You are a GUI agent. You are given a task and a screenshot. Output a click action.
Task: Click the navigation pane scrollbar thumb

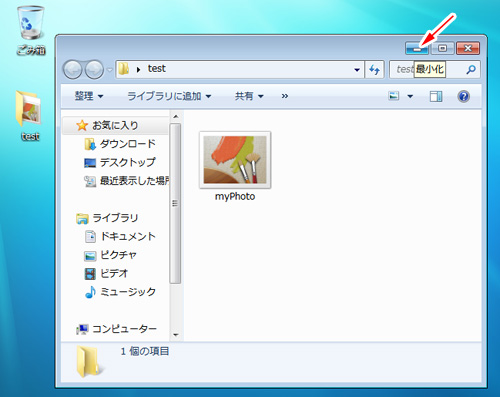175,203
